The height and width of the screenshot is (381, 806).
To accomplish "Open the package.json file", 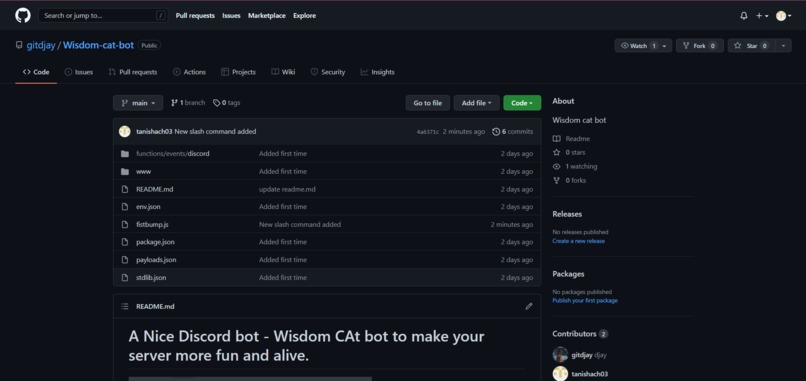I will click(155, 242).
